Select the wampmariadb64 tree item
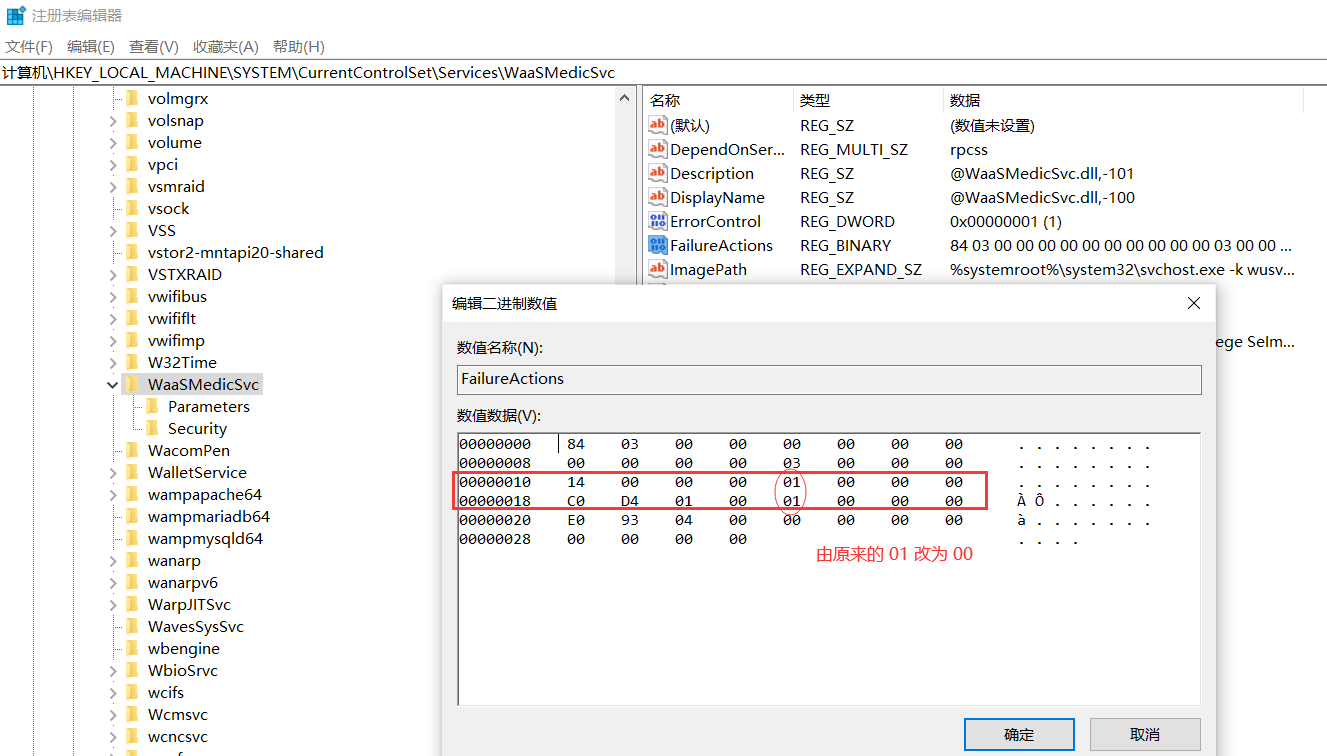 (209, 517)
